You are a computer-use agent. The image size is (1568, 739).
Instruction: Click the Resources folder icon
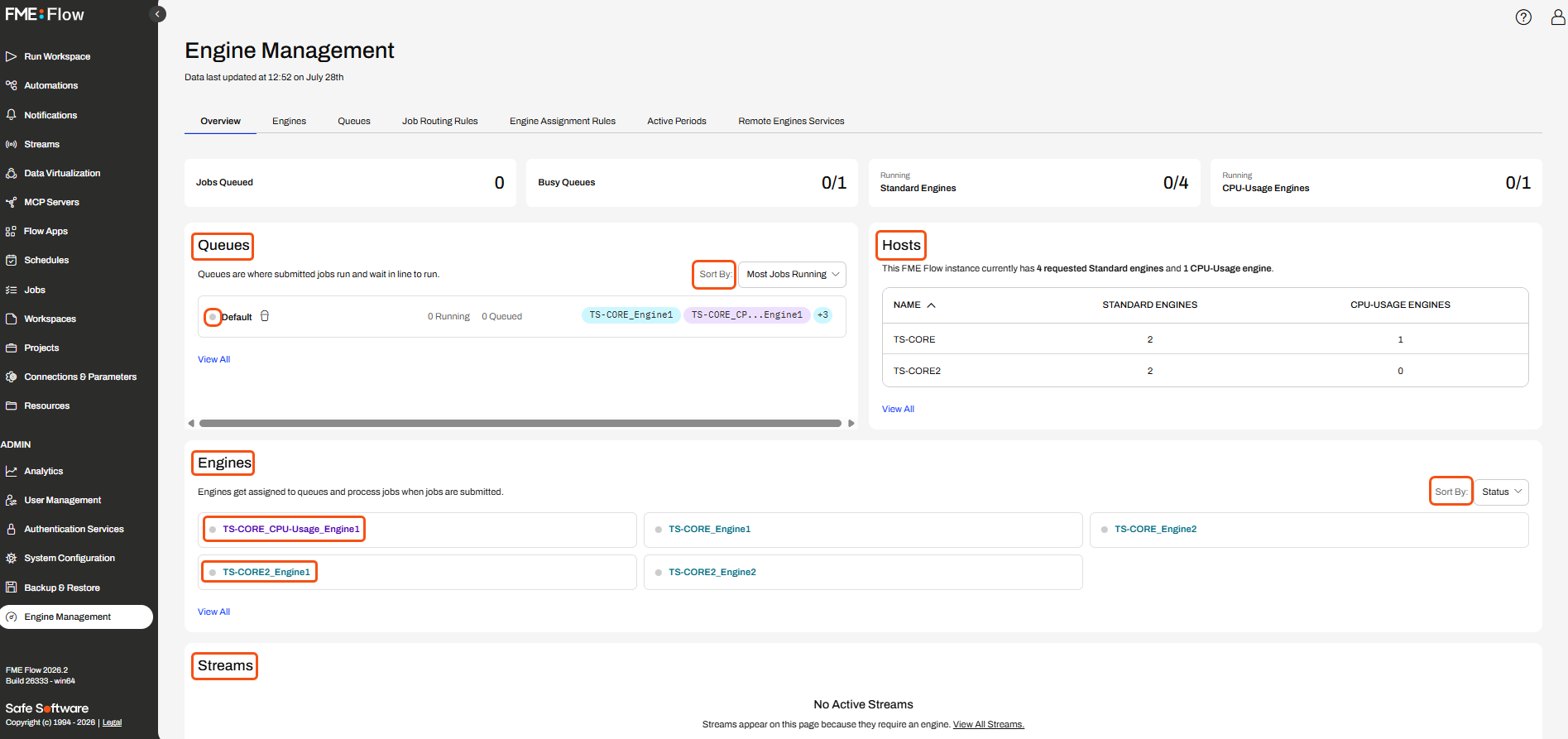[x=12, y=405]
